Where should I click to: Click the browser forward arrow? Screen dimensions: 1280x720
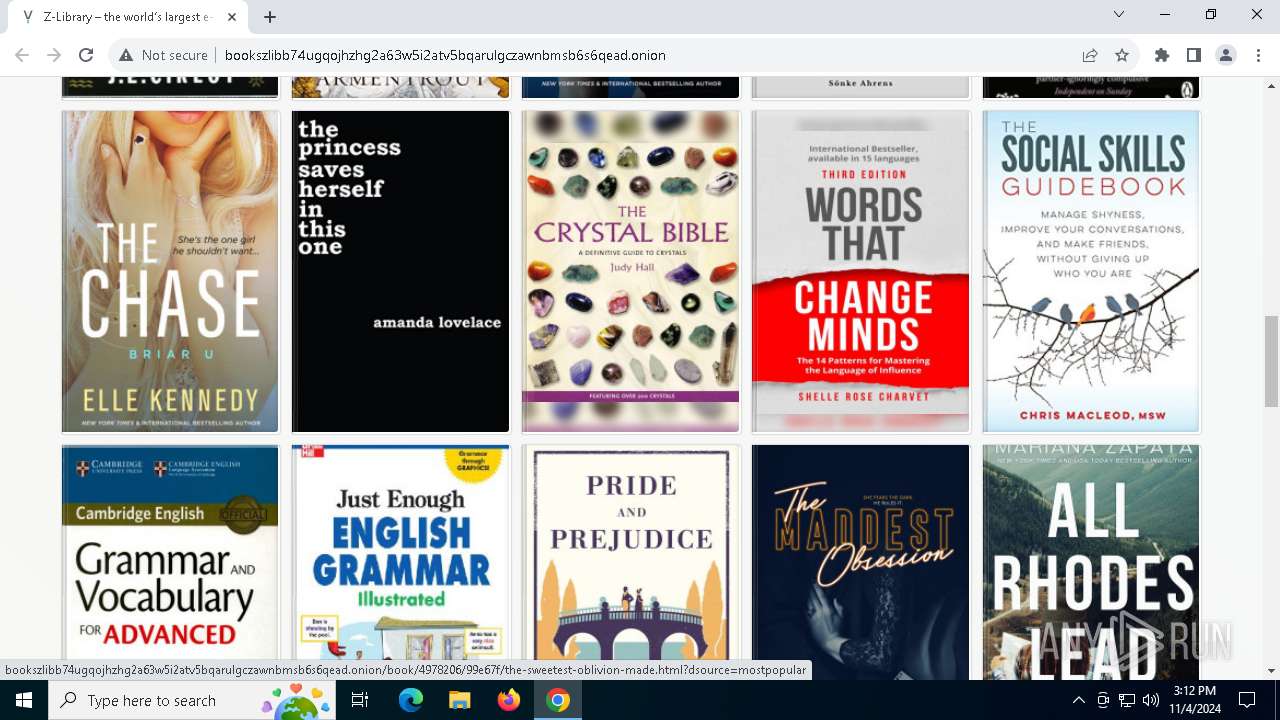(54, 55)
